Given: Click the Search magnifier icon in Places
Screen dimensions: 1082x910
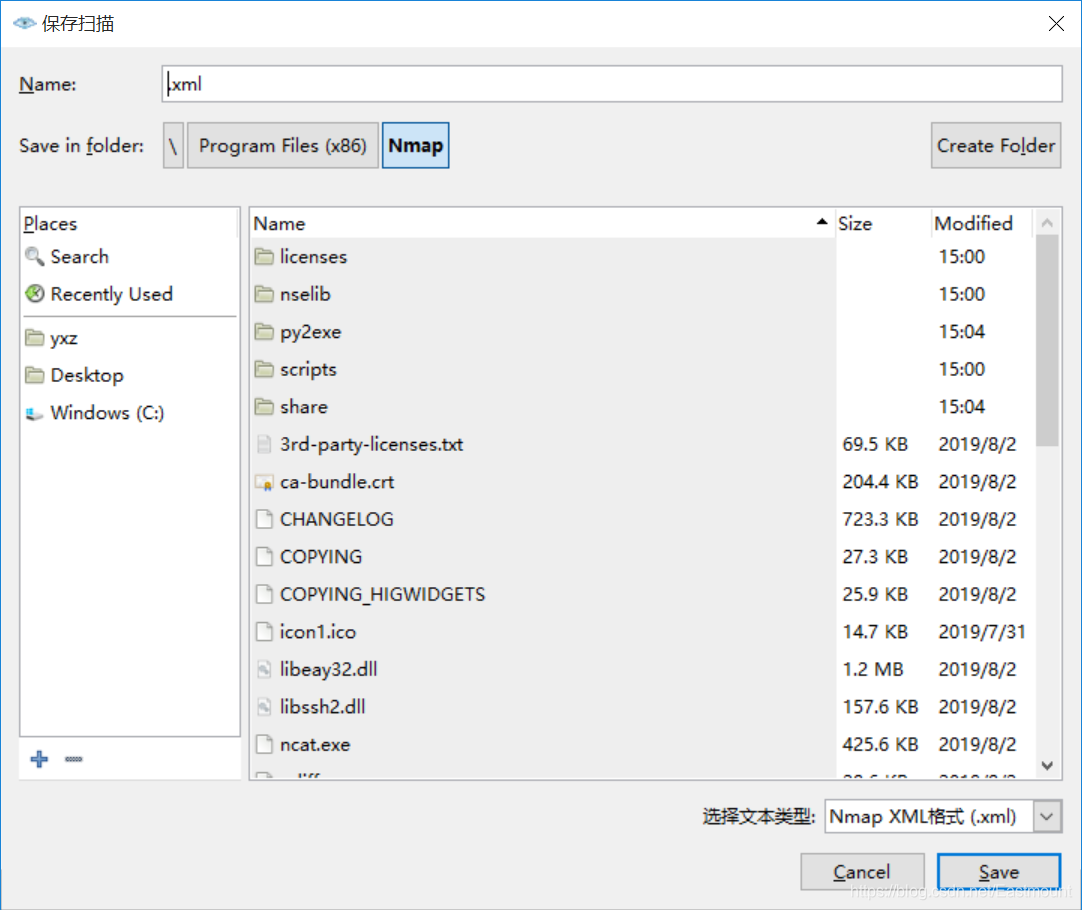Looking at the screenshot, I should (x=35, y=257).
